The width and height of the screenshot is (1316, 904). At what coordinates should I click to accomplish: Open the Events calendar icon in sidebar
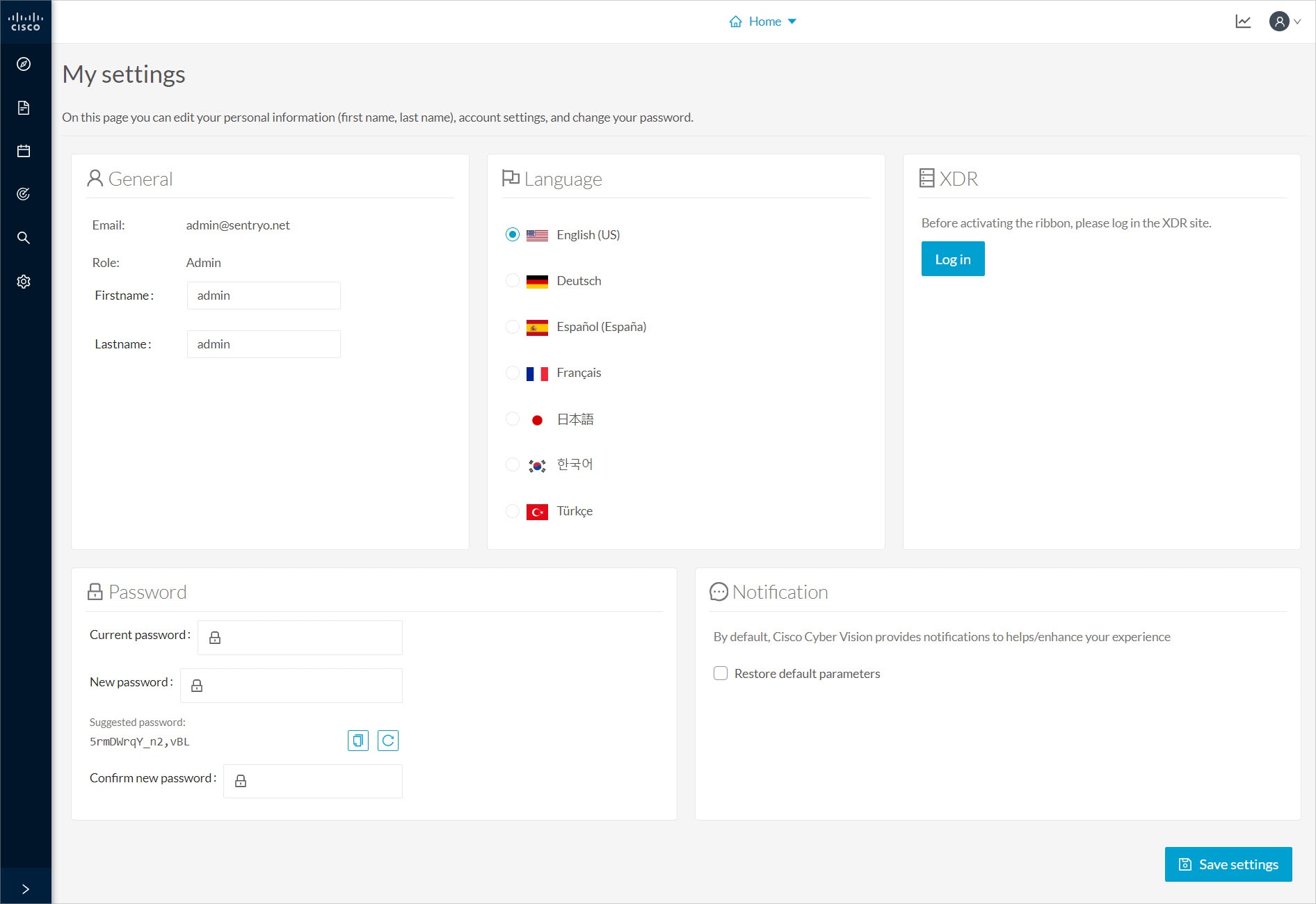pyautogui.click(x=24, y=151)
